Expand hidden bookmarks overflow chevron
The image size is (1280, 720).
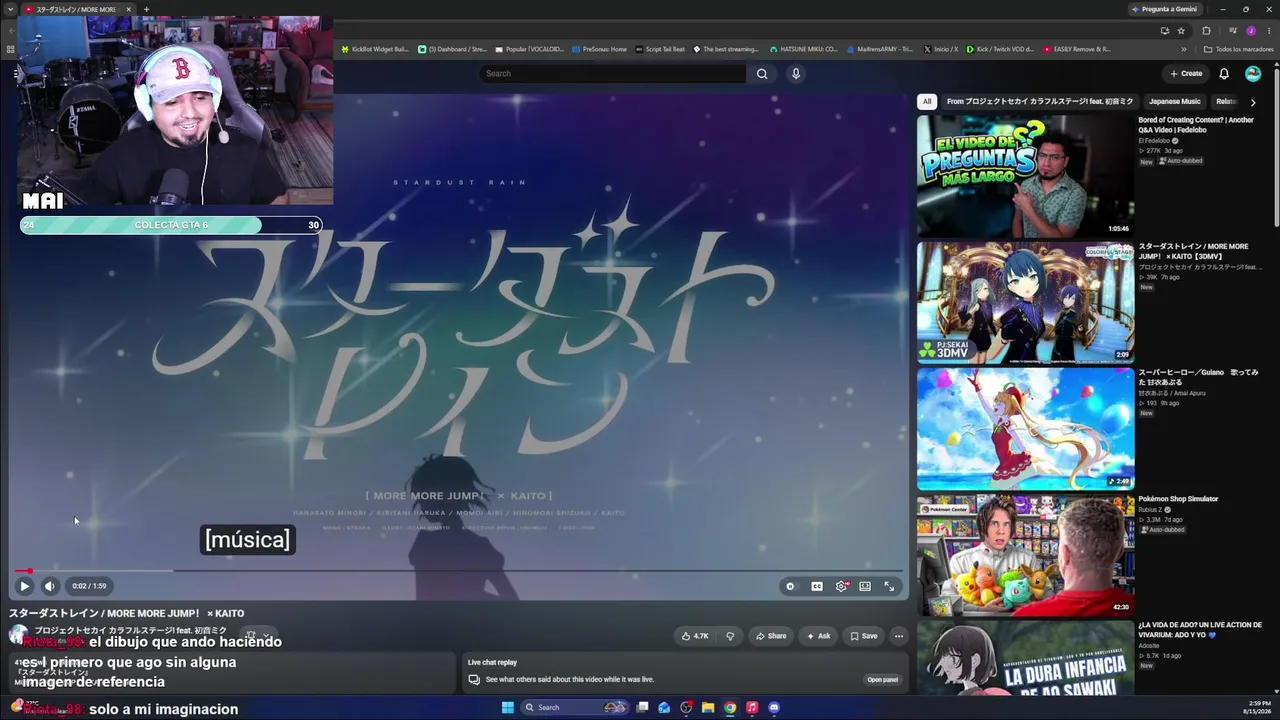click(1184, 49)
